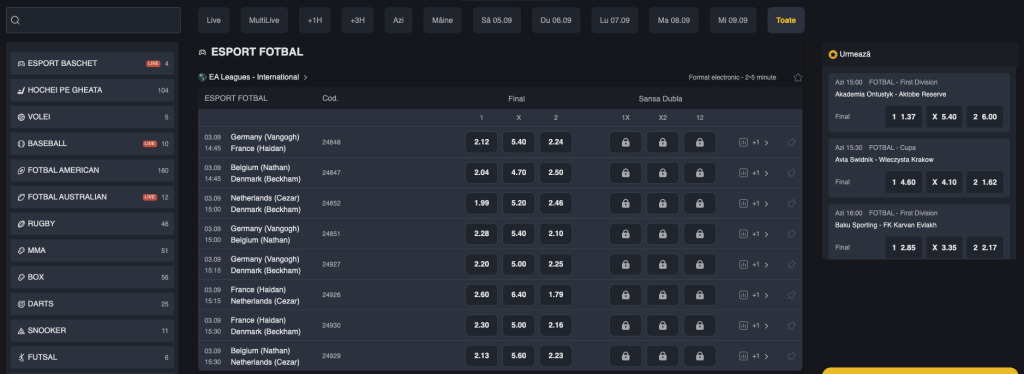Open stats icon for France-Denmark 15:30

[x=743, y=326]
